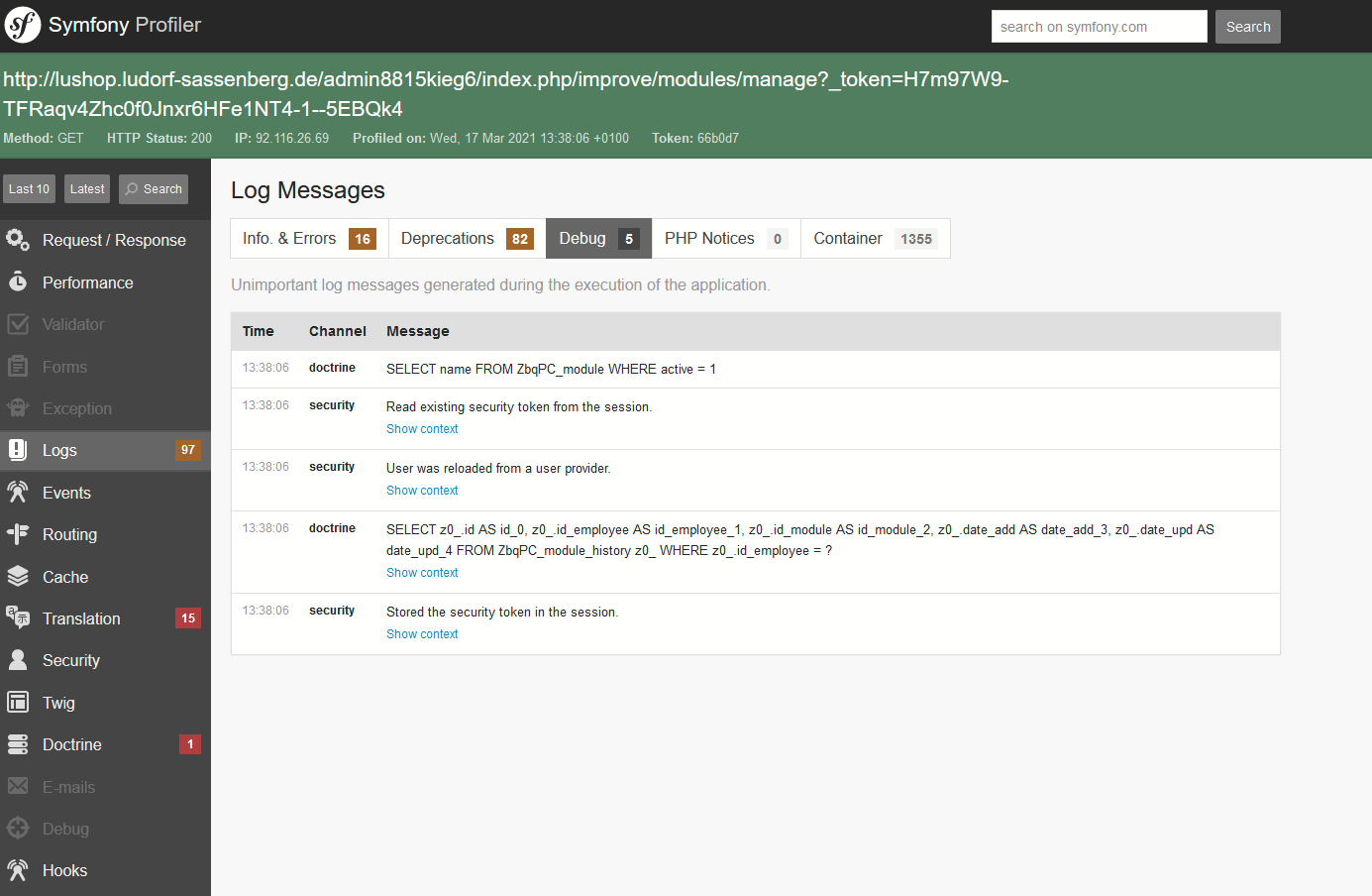Viewport: 1372px width, 896px height.
Task: Click the Hooks antenna icon
Action: pyautogui.click(x=18, y=870)
